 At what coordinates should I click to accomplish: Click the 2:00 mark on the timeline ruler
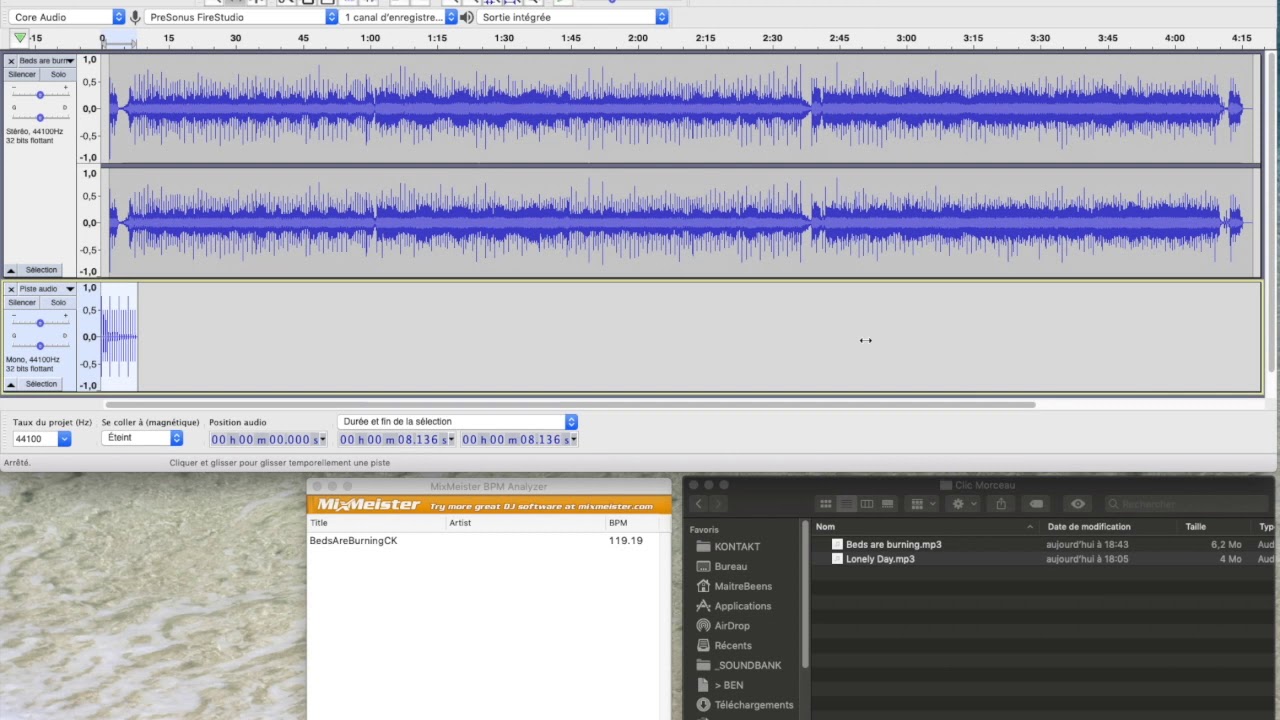pyautogui.click(x=638, y=38)
